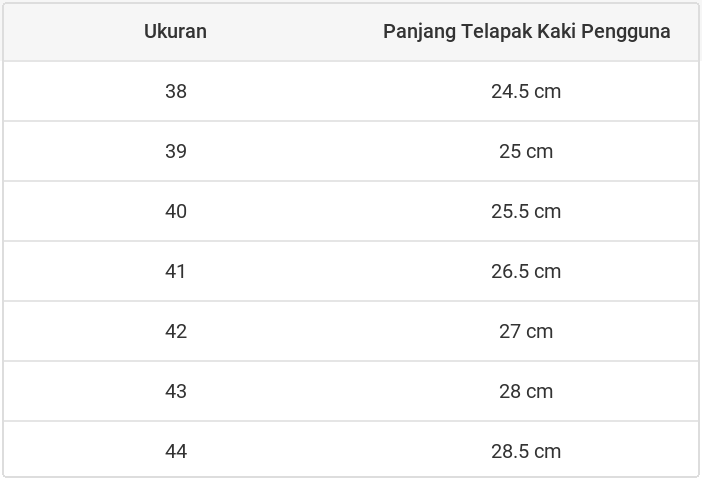Image resolution: width=702 pixels, height=480 pixels.
Task: Click the Ukuran column header
Action: [x=175, y=31]
